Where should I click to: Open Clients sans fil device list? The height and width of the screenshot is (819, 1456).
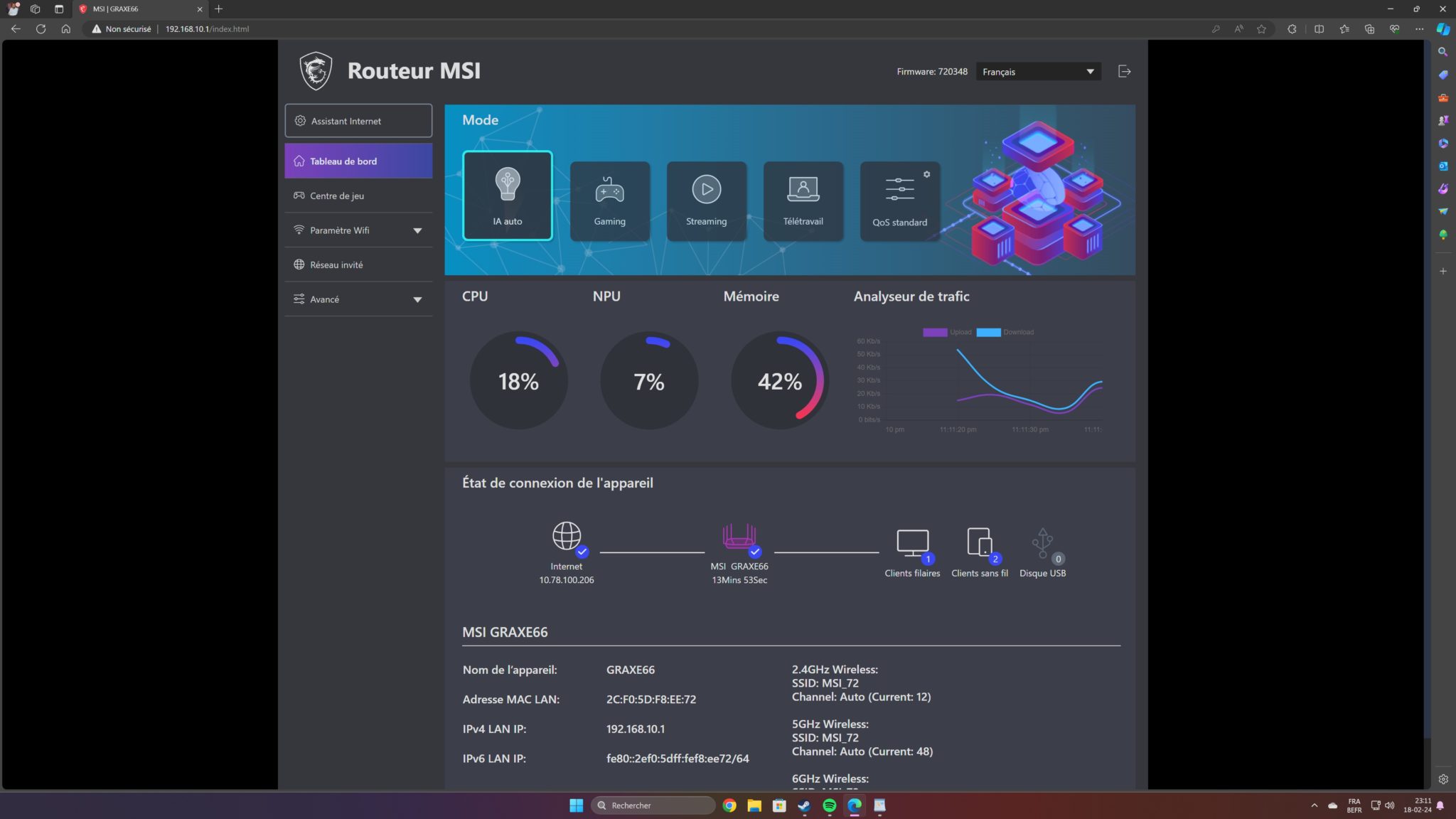[x=980, y=553]
